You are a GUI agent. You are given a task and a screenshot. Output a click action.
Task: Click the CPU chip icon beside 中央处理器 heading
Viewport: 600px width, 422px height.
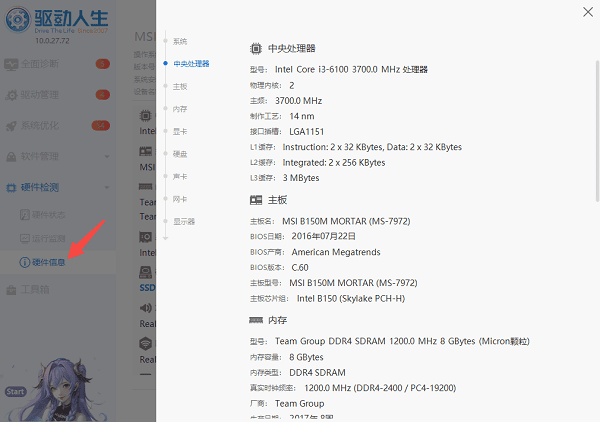point(256,49)
